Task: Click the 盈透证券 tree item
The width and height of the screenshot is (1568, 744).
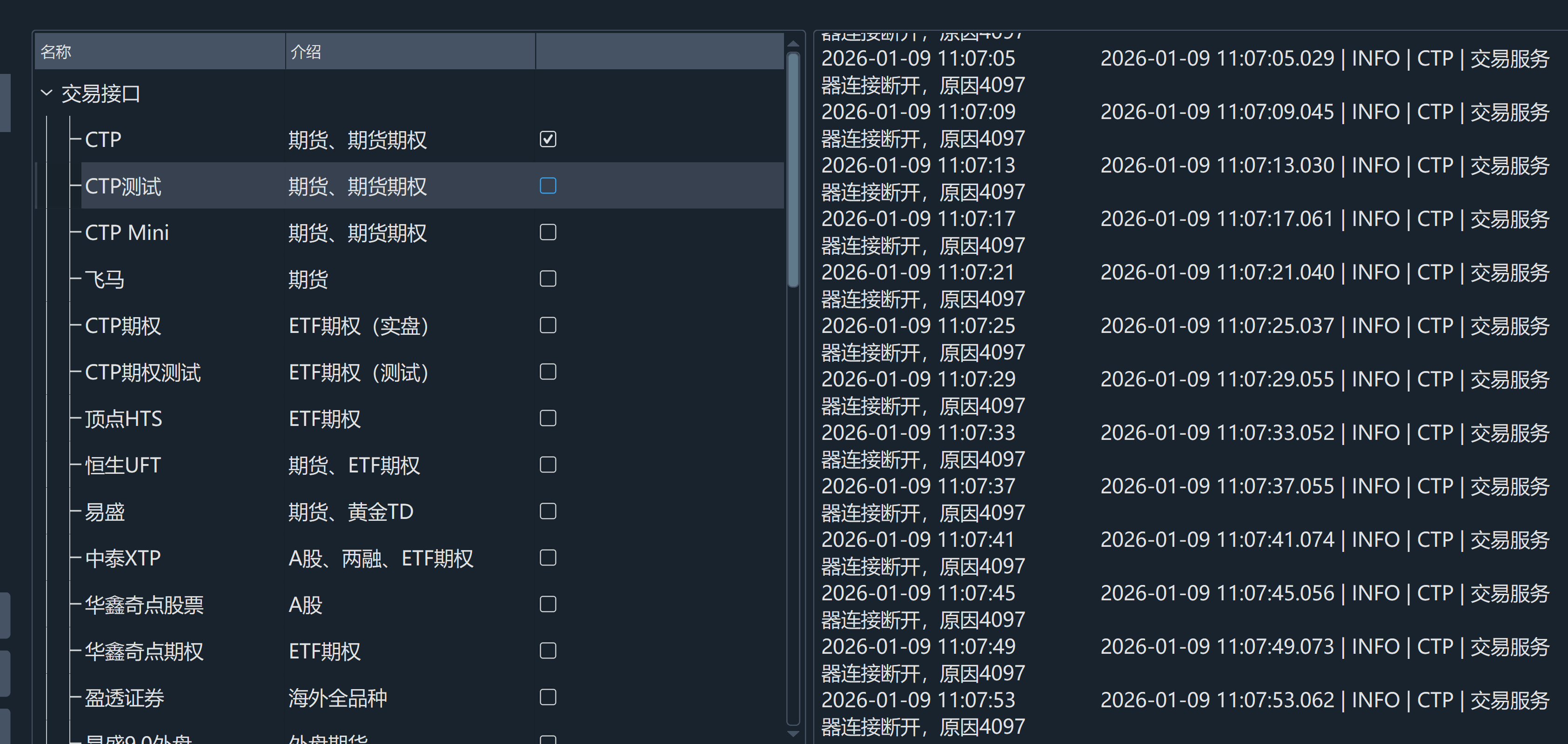Action: (125, 698)
